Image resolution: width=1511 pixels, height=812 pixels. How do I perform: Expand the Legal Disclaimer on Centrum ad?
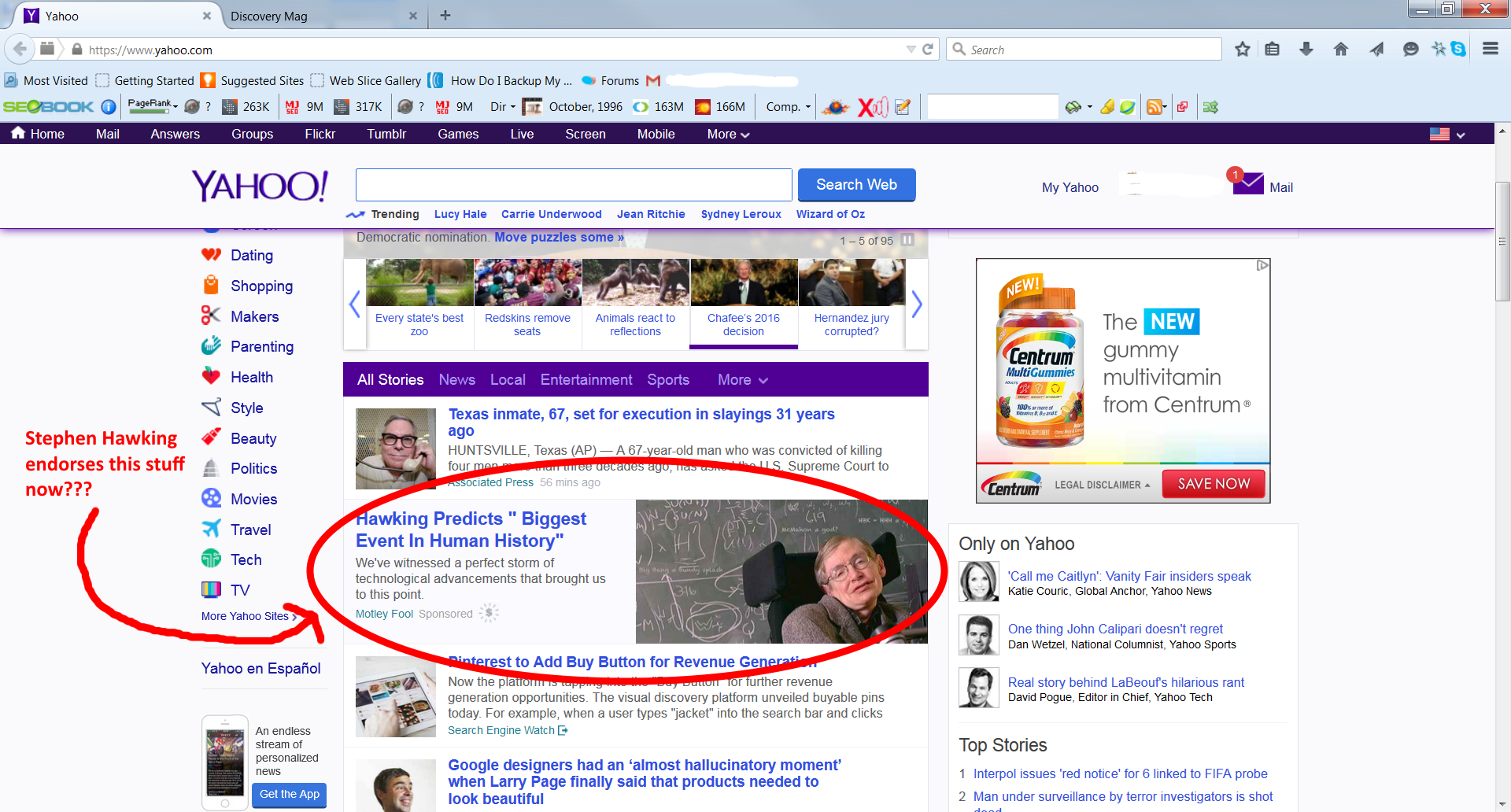pyautogui.click(x=1102, y=485)
